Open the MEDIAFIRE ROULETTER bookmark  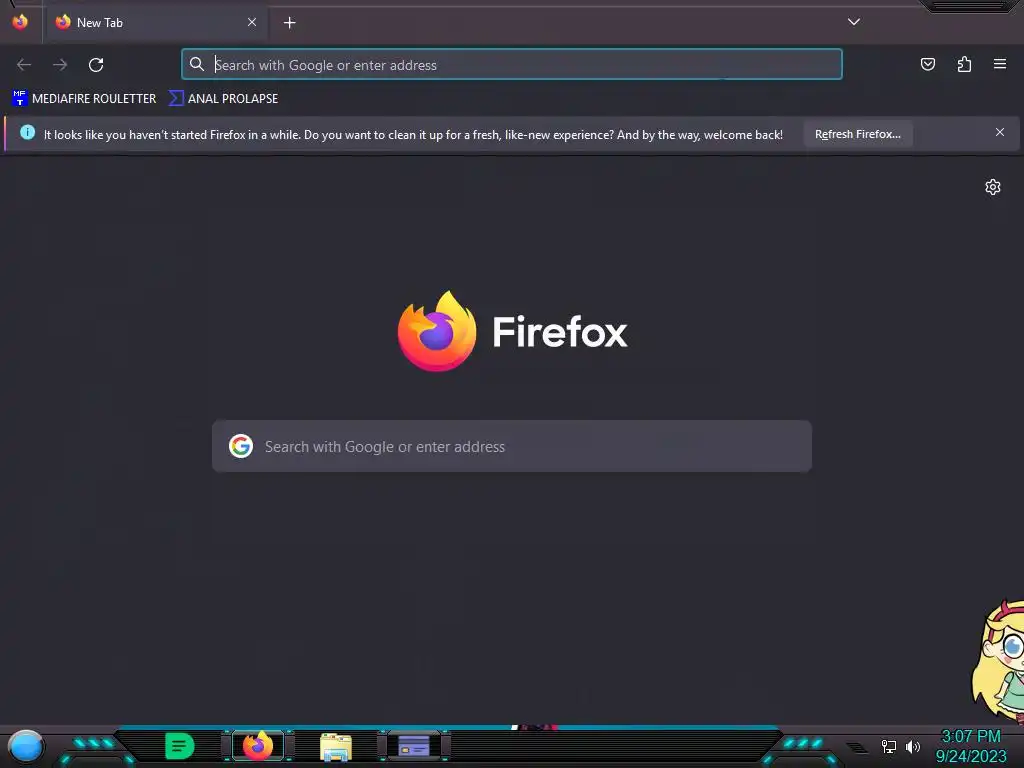(x=84, y=99)
